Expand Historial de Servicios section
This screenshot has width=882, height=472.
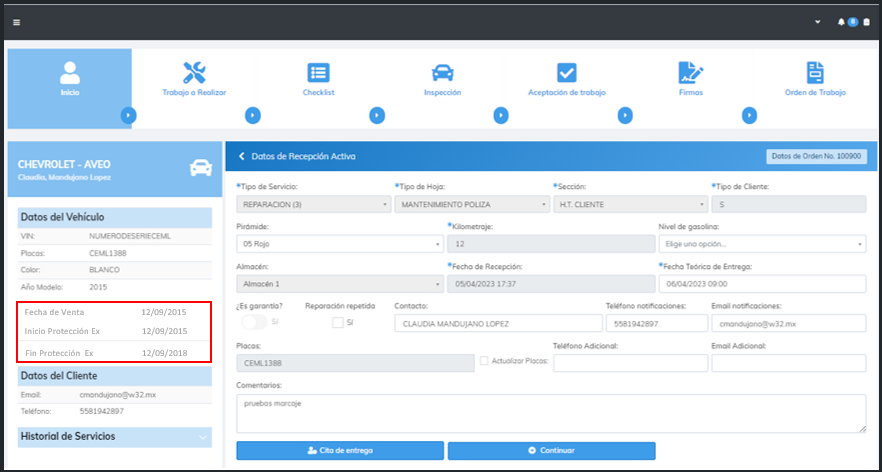115,437
